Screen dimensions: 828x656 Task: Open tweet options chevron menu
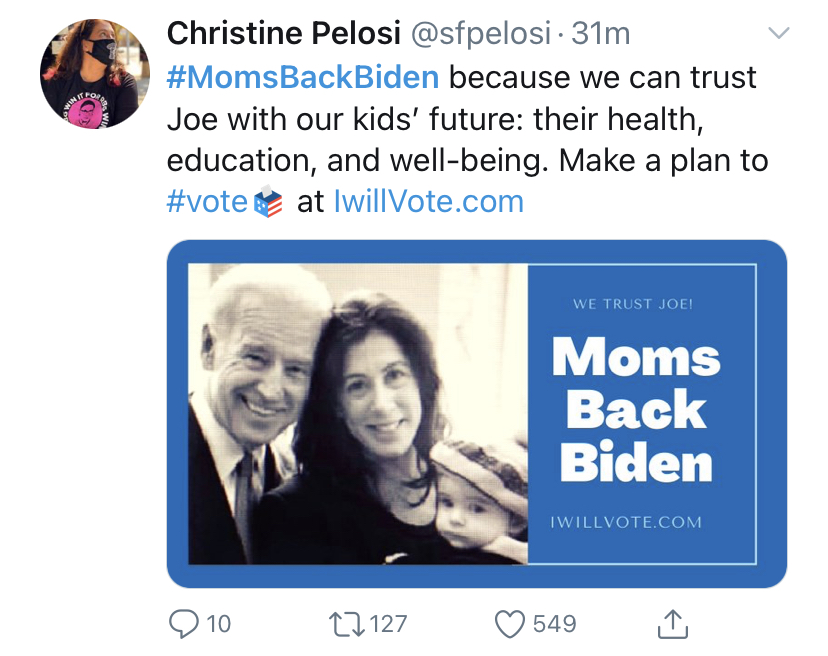point(778,33)
